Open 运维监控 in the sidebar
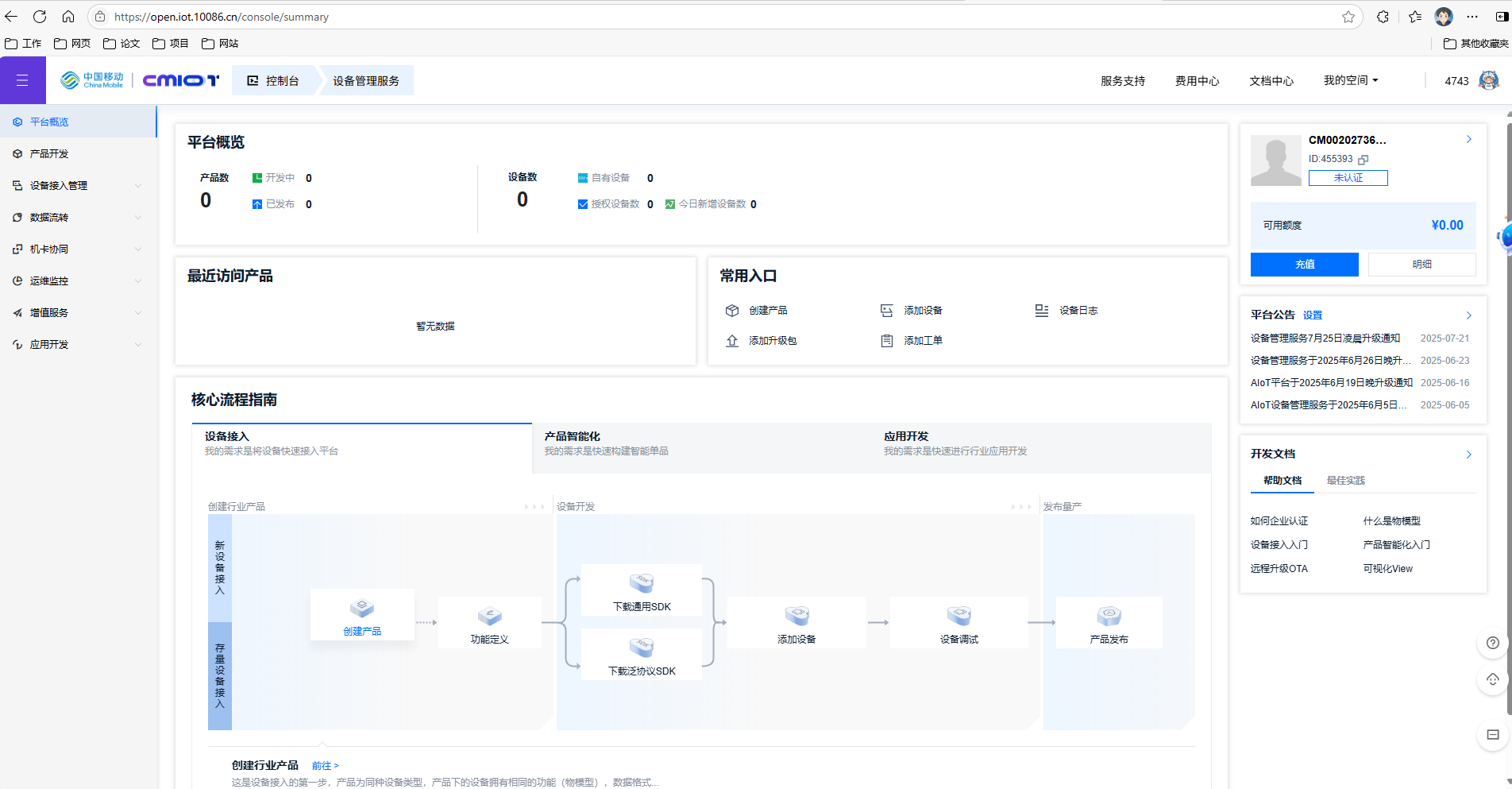The image size is (1512, 789). (x=48, y=280)
